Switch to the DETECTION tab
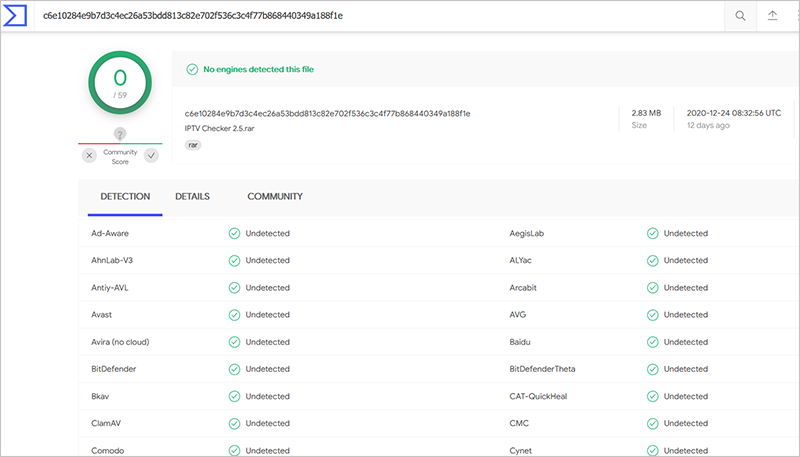This screenshot has height=457, width=800. click(x=125, y=197)
